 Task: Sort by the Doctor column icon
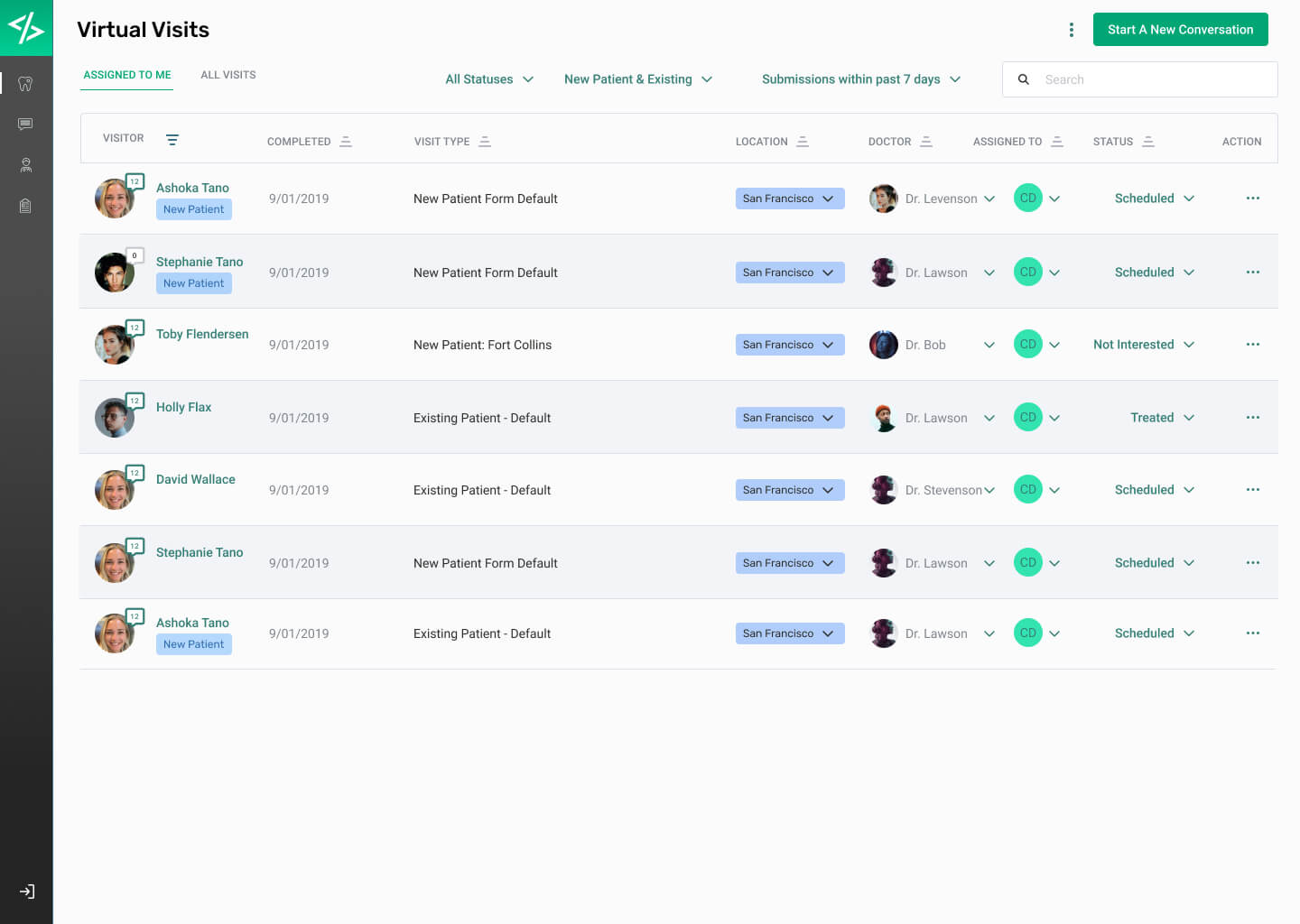tap(926, 142)
